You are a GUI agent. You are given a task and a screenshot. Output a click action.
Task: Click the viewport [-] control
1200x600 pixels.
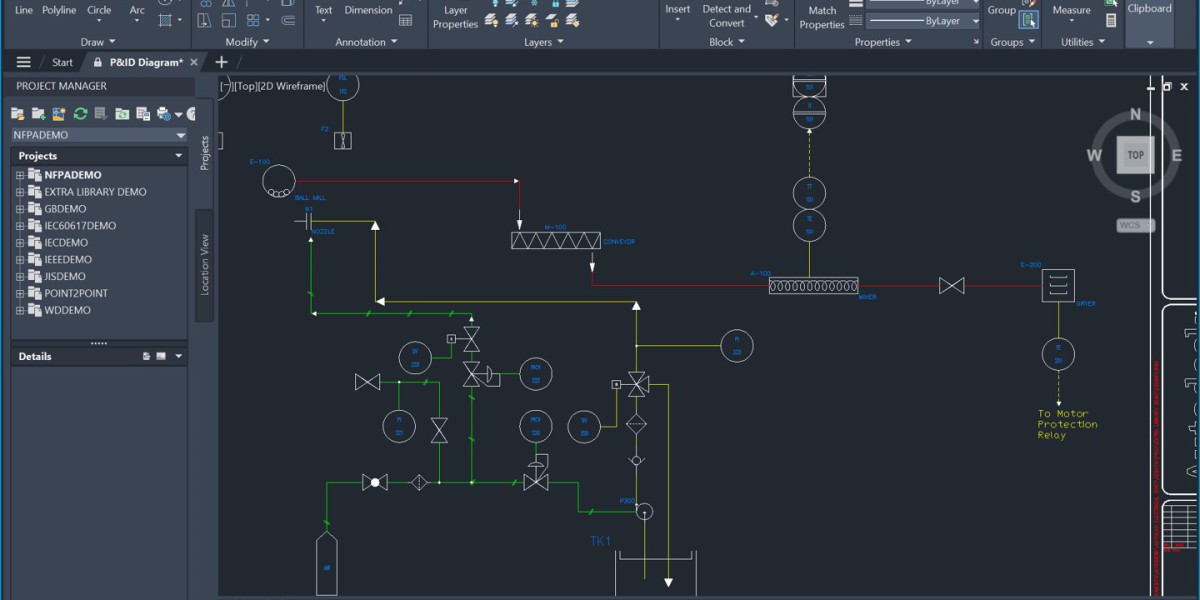click(225, 86)
